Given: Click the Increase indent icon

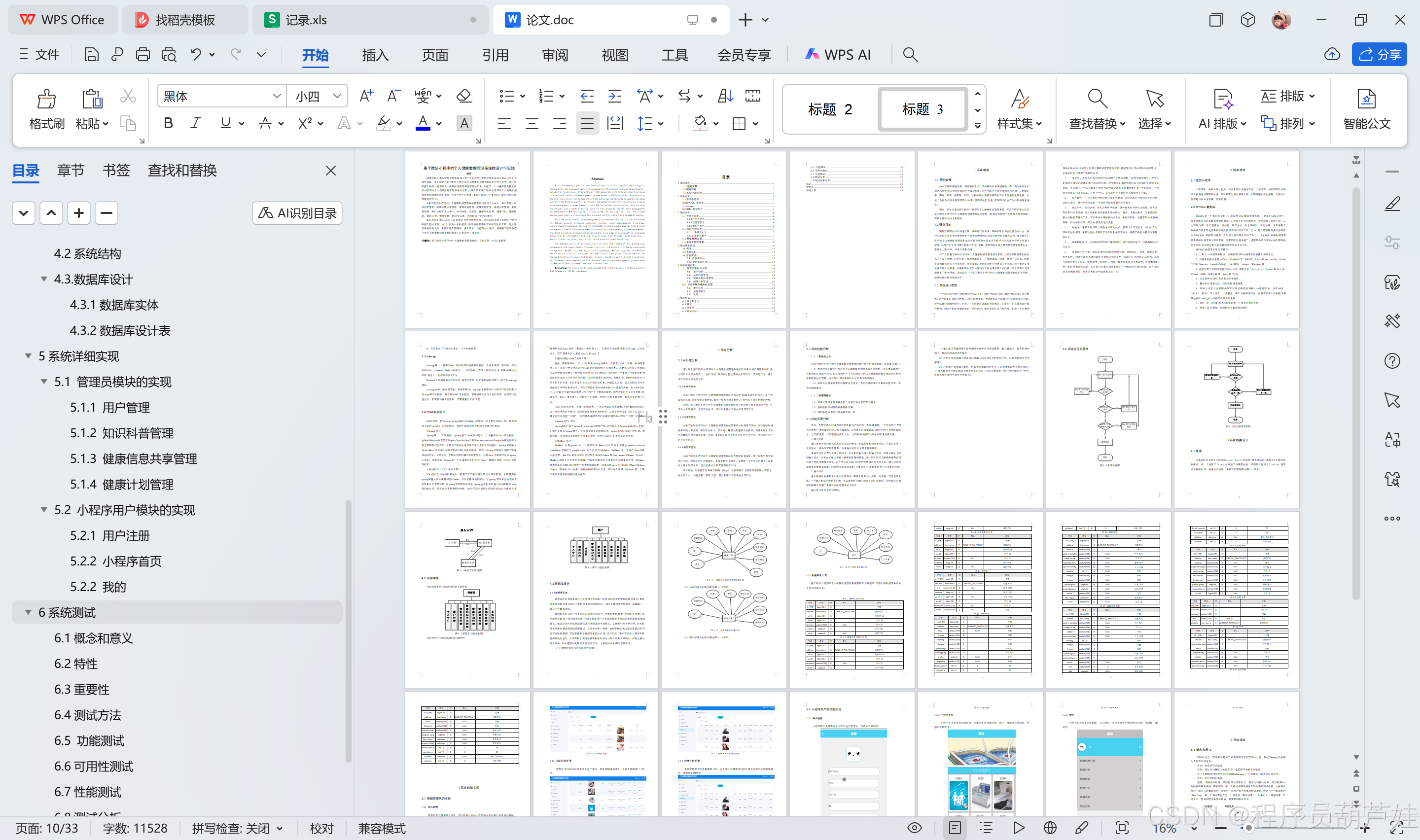Looking at the screenshot, I should pos(615,96).
